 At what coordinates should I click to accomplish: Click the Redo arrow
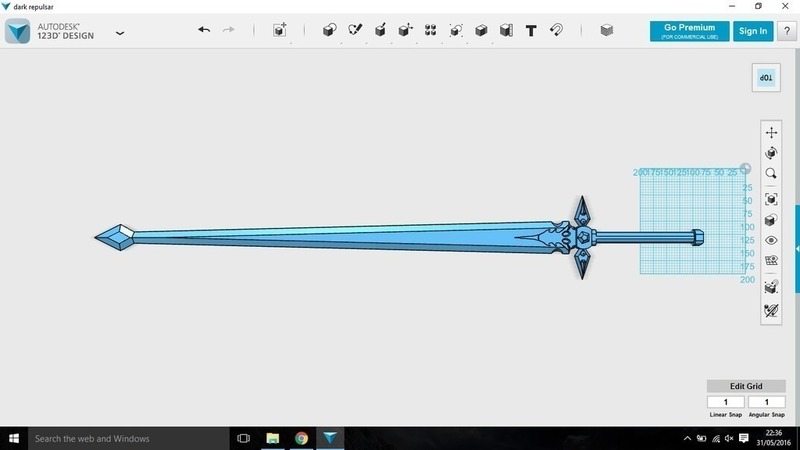(x=229, y=30)
